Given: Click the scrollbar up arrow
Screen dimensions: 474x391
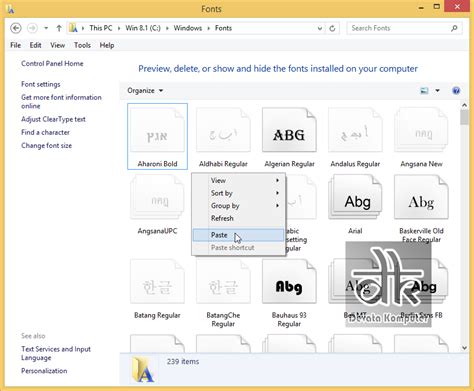Looking at the screenshot, I should click(464, 105).
